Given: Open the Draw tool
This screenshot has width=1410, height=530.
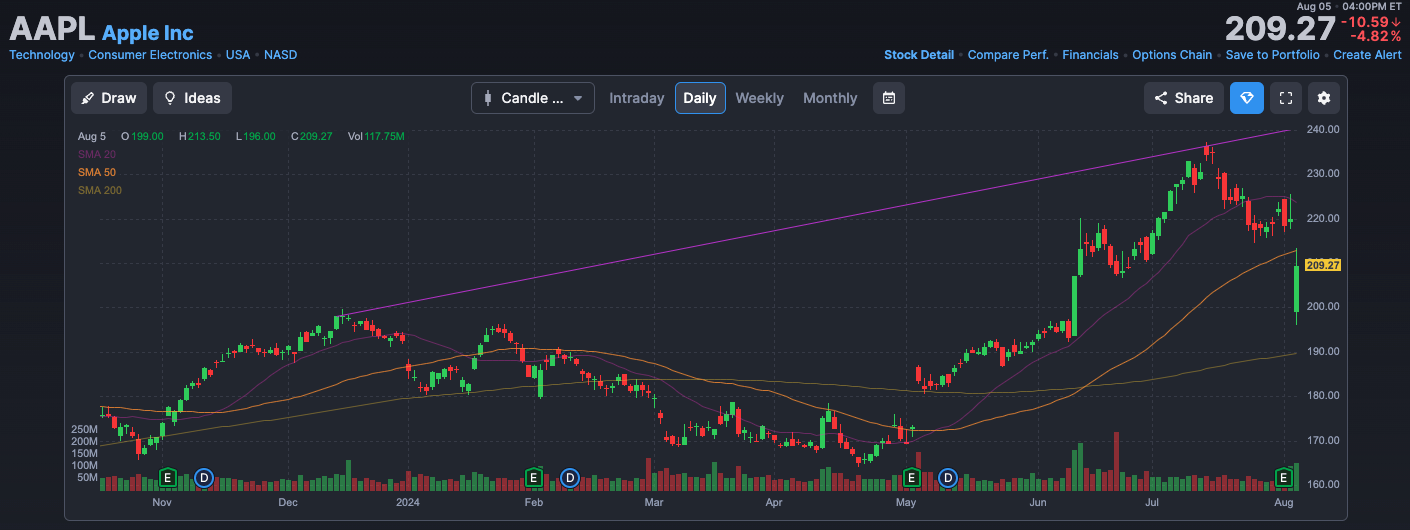Looking at the screenshot, I should (109, 98).
